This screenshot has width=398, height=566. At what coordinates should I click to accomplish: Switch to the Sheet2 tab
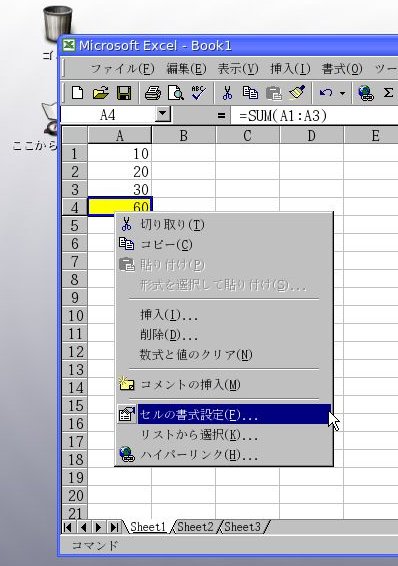(195, 527)
